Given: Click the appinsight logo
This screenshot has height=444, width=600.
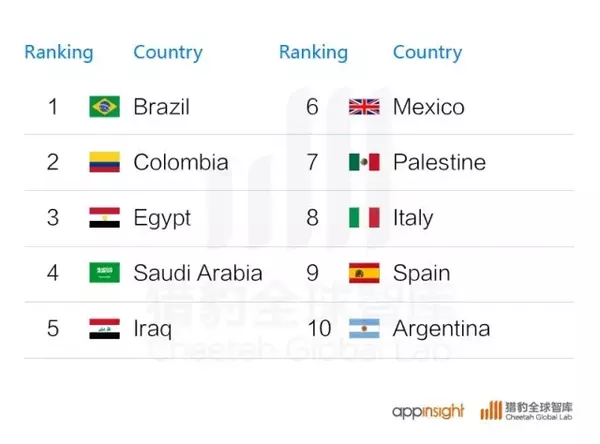Looking at the screenshot, I should [429, 410].
